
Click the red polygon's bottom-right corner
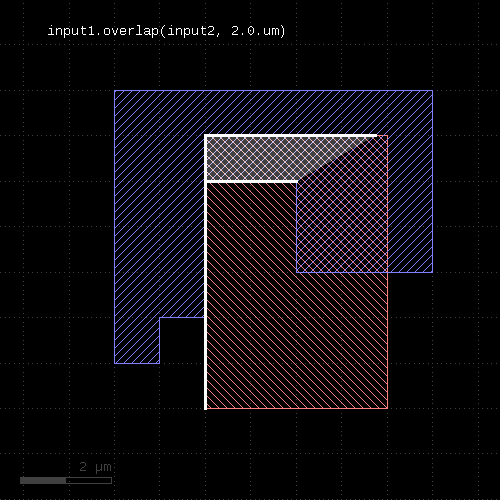[388, 408]
